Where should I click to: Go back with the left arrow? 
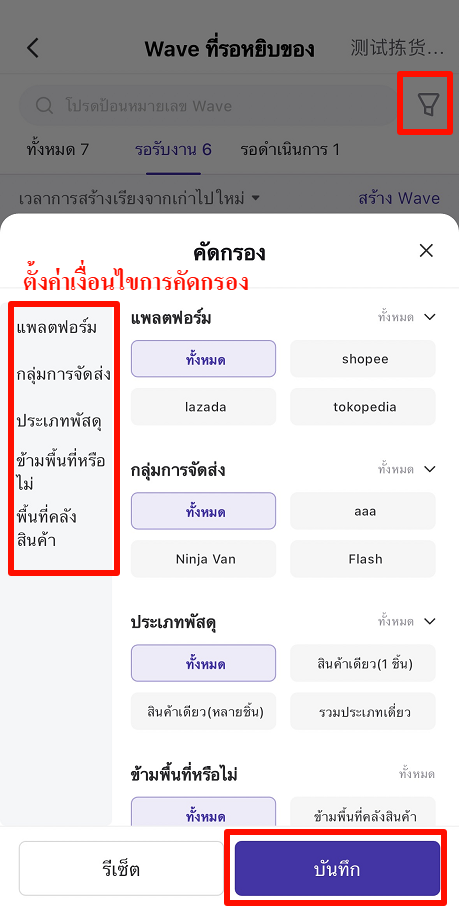(33, 48)
